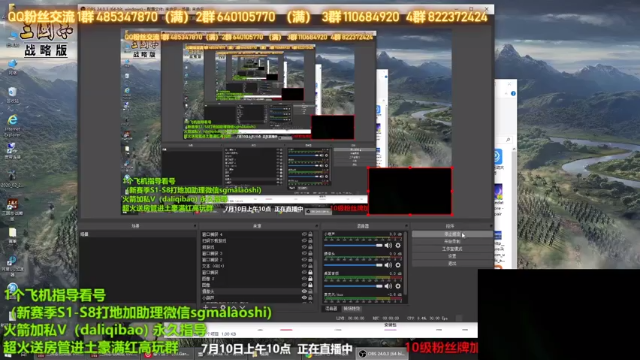Hide the 窗口捕获 2 source with eye icon
This screenshot has height=360, width=640.
coord(304,260)
